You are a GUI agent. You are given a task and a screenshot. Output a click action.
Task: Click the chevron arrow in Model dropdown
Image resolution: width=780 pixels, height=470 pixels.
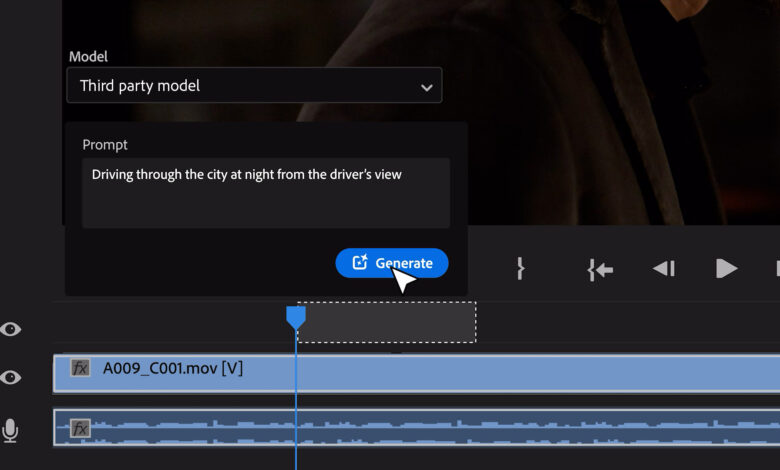coord(426,88)
